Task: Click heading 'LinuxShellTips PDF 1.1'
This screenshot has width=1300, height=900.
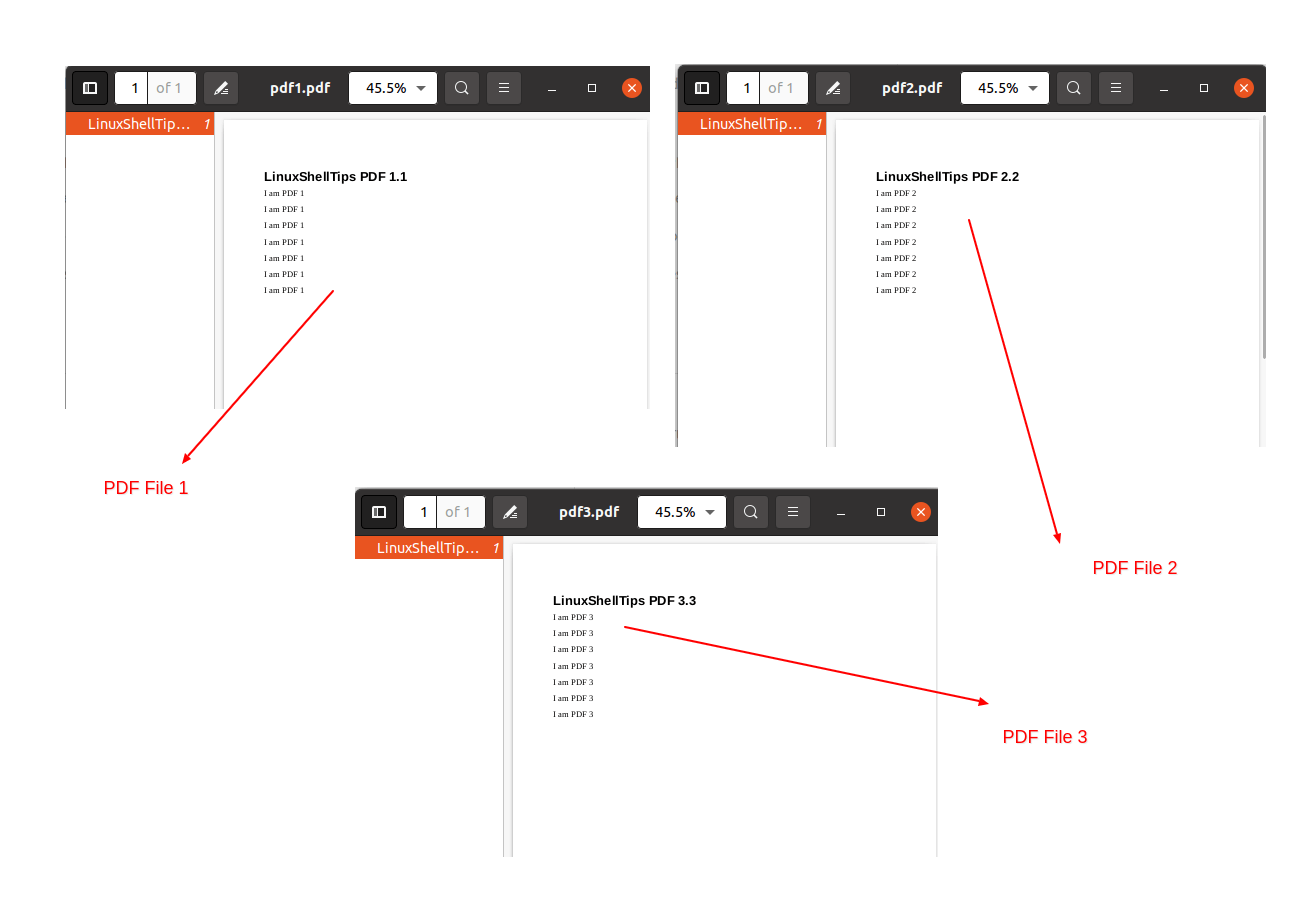Action: pos(335,177)
